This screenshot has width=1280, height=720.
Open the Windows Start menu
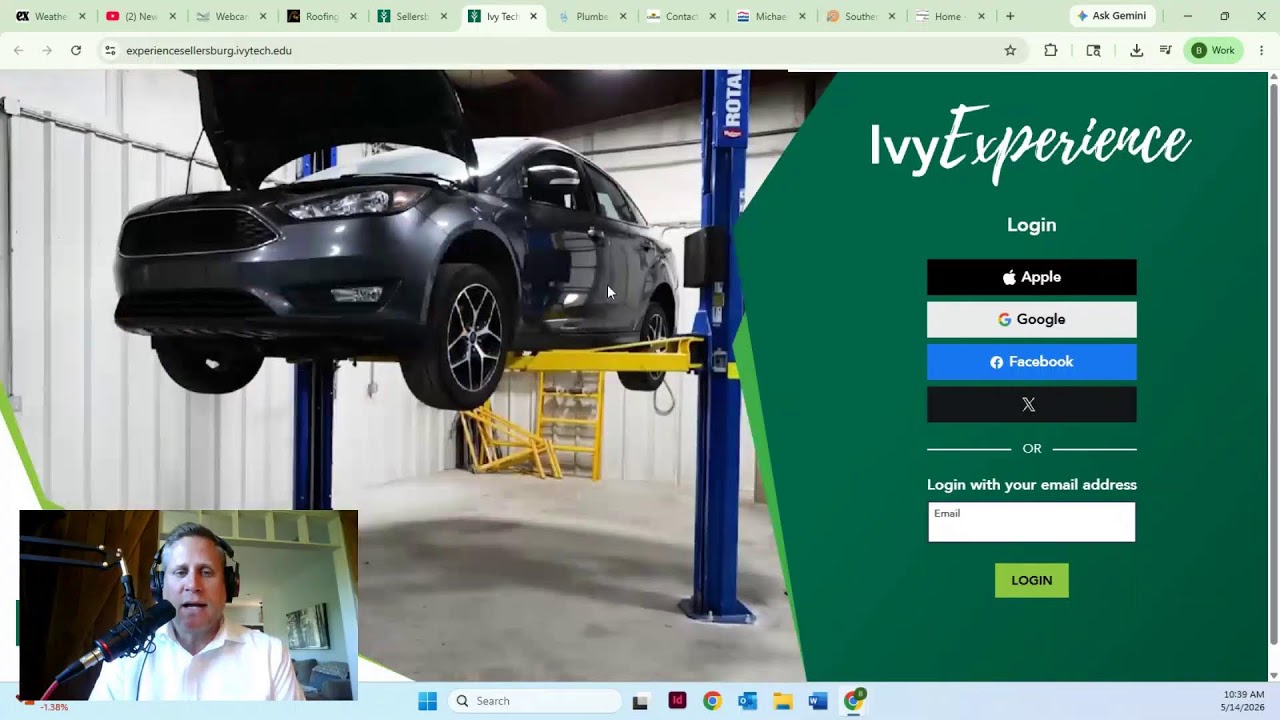[427, 701]
